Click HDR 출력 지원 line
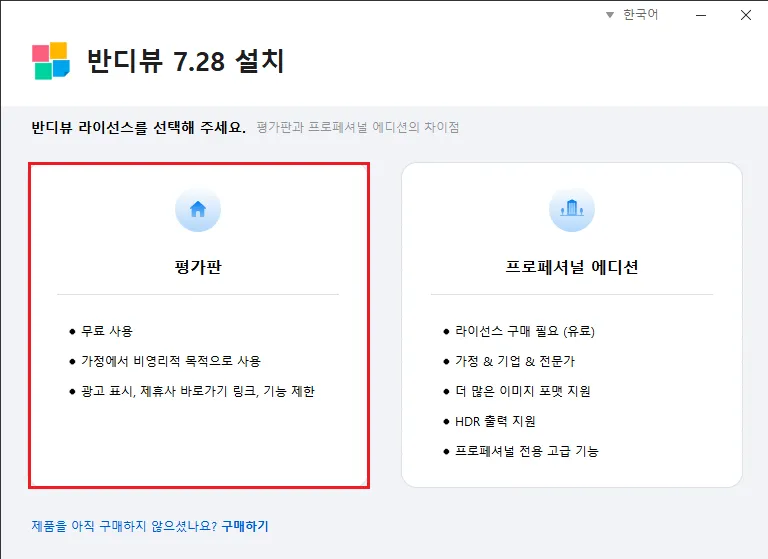This screenshot has height=559, width=768. tap(495, 421)
